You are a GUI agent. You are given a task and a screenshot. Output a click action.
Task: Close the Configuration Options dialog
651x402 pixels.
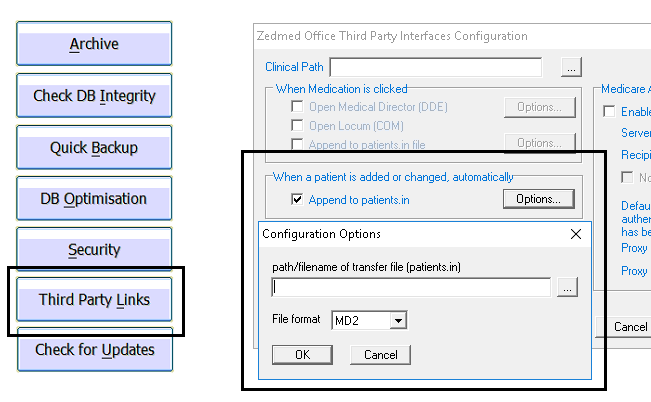click(576, 234)
